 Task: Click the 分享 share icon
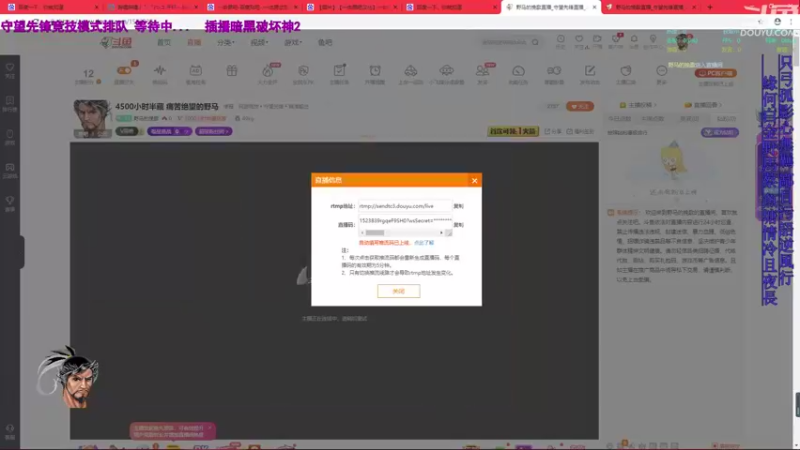(554, 131)
